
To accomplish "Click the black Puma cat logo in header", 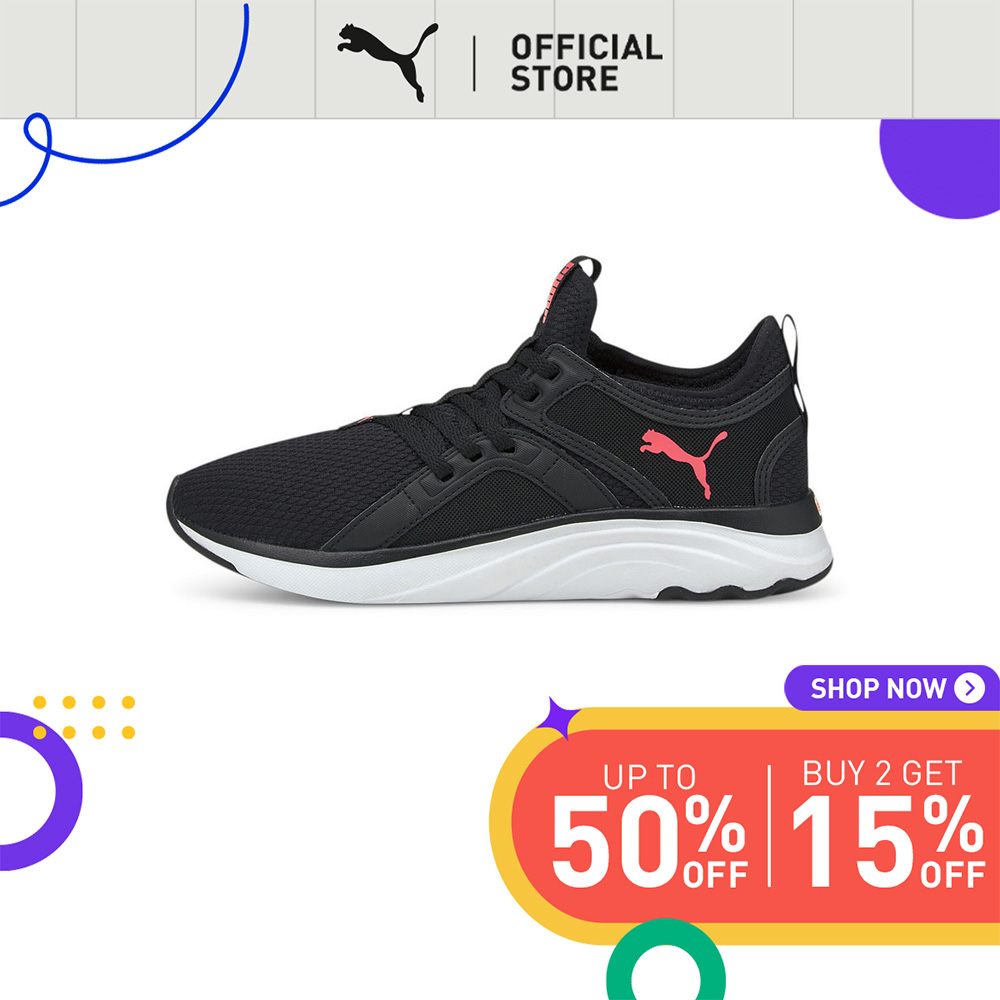I will tap(388, 62).
